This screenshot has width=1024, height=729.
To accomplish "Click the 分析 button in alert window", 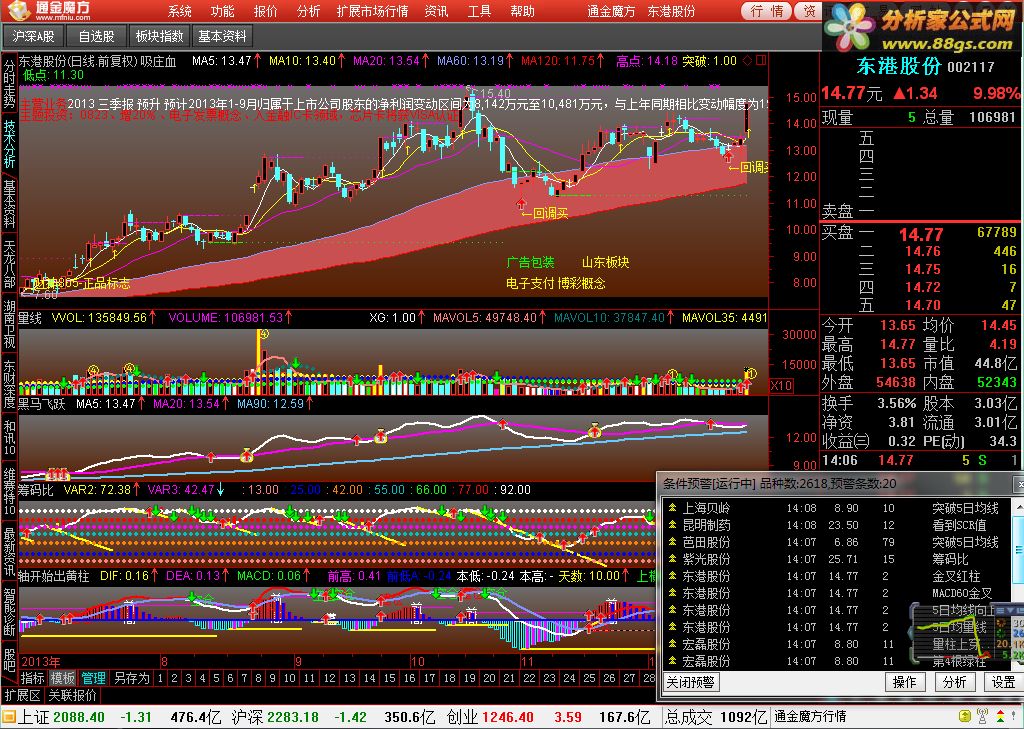I will click(954, 683).
